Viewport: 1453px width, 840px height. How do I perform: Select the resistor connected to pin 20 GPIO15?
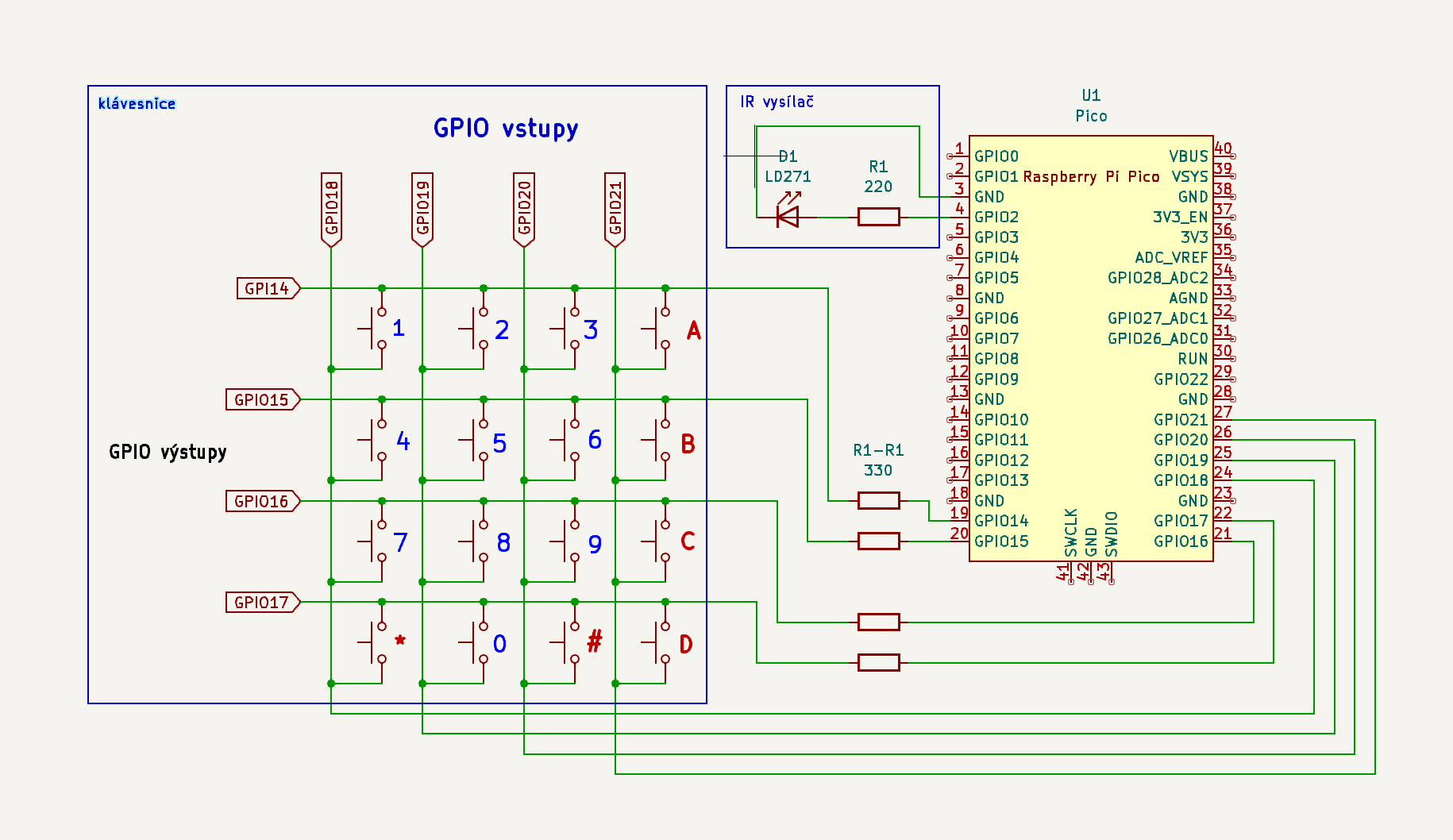coord(878,541)
